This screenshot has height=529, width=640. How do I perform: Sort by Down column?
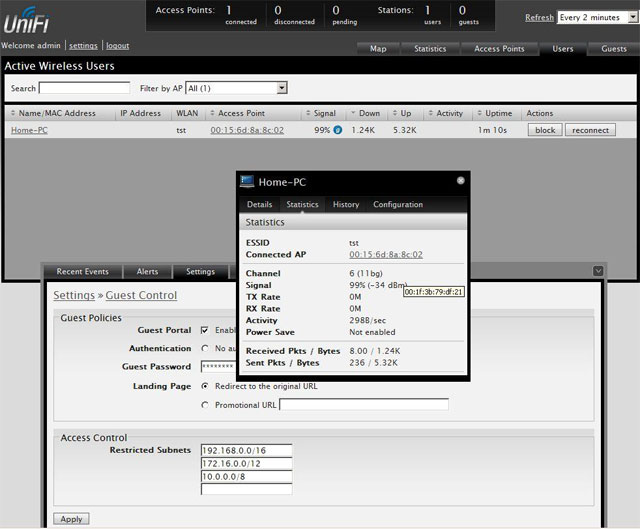click(365, 113)
